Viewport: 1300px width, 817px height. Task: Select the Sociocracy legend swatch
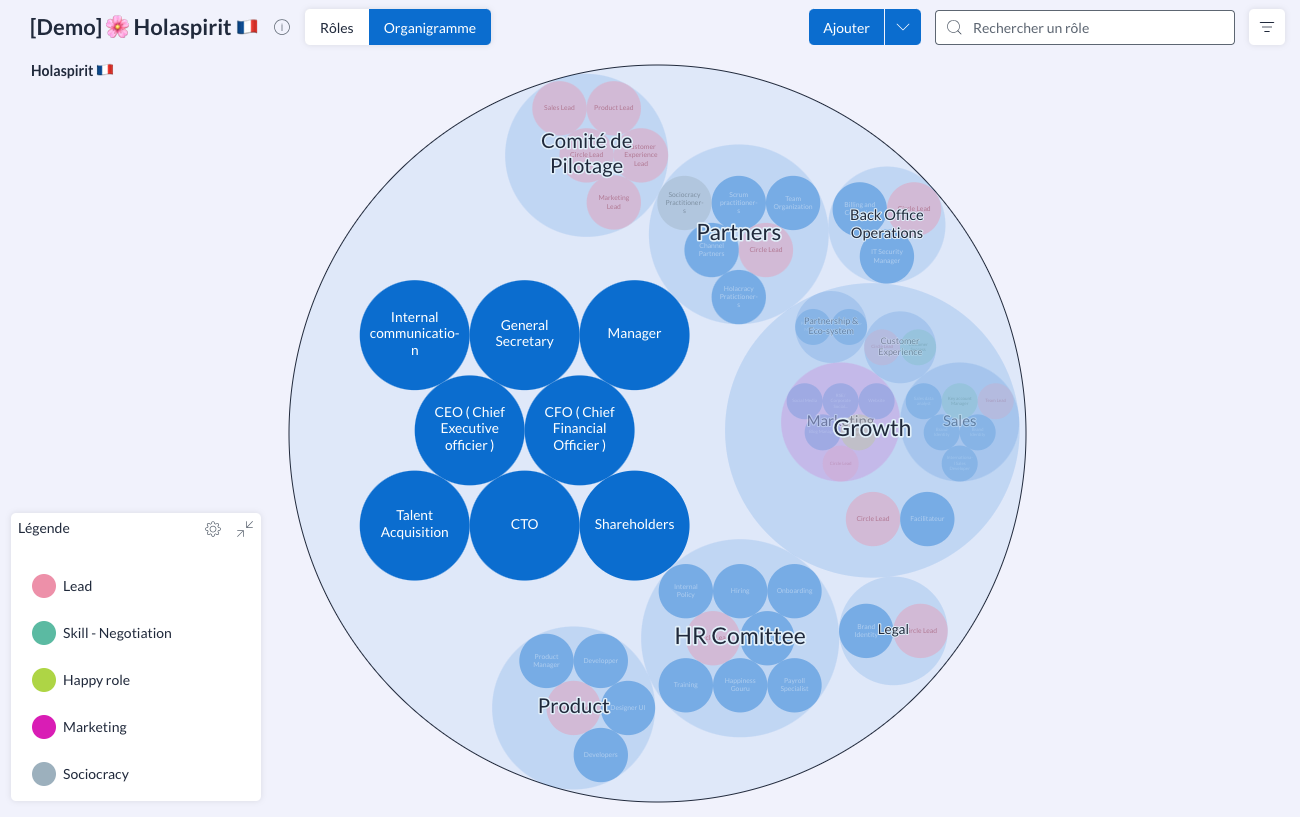pos(44,774)
